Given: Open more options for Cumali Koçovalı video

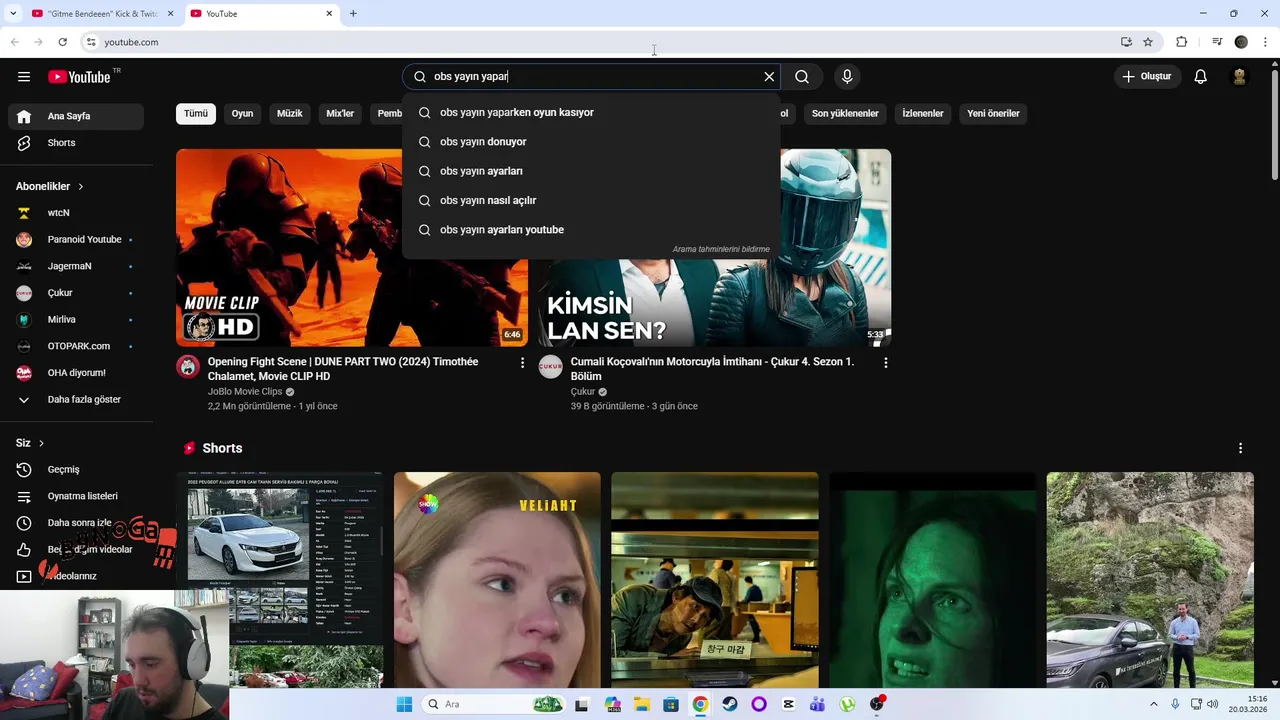Looking at the screenshot, I should [x=885, y=363].
